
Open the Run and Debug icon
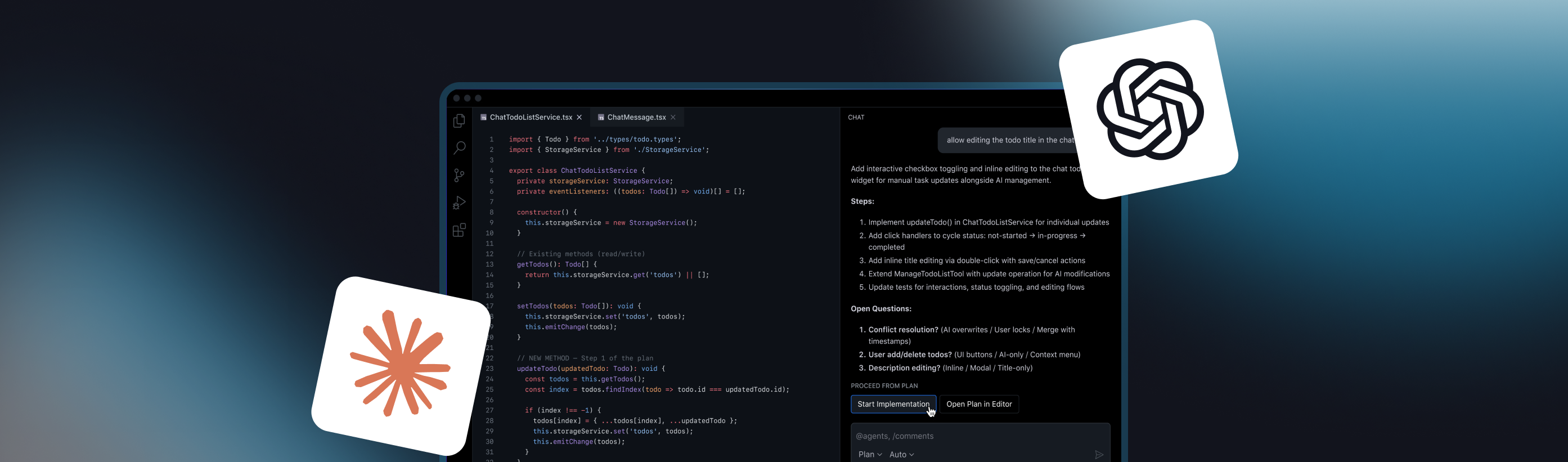tap(460, 203)
